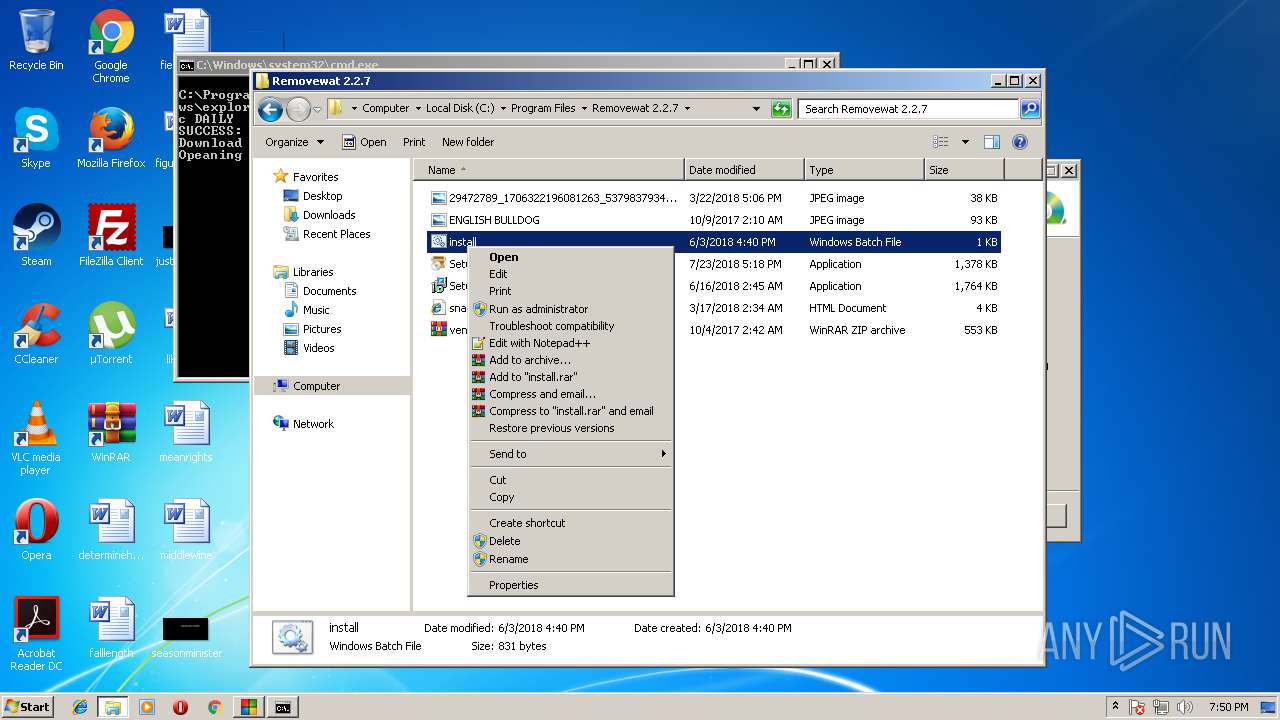Open Mozilla Firefox desktop shortcut
The image size is (1280, 720).
(x=111, y=138)
